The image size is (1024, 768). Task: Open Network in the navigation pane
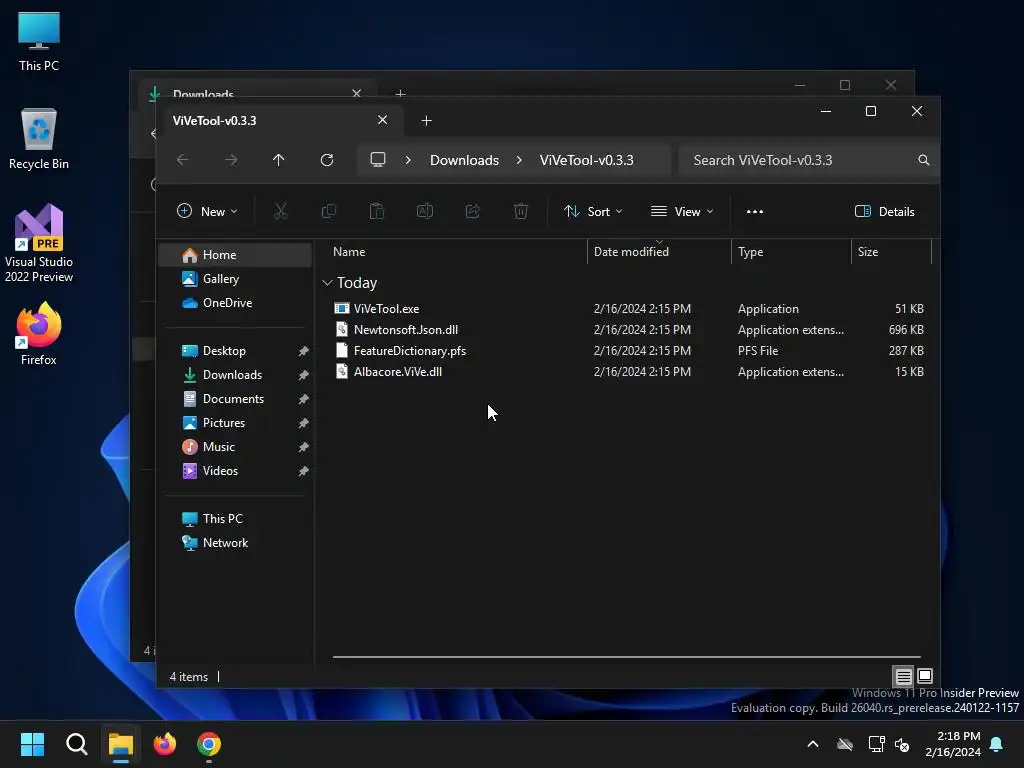235,543
